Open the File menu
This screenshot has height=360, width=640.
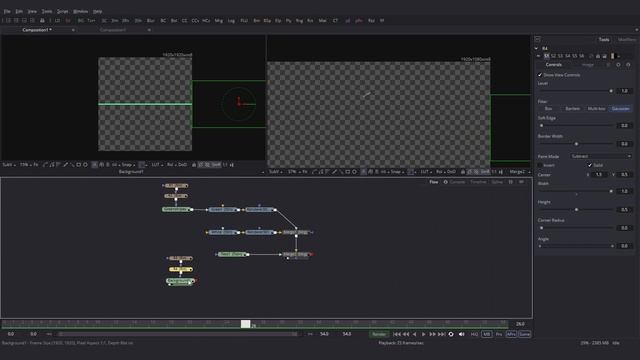pos(7,11)
